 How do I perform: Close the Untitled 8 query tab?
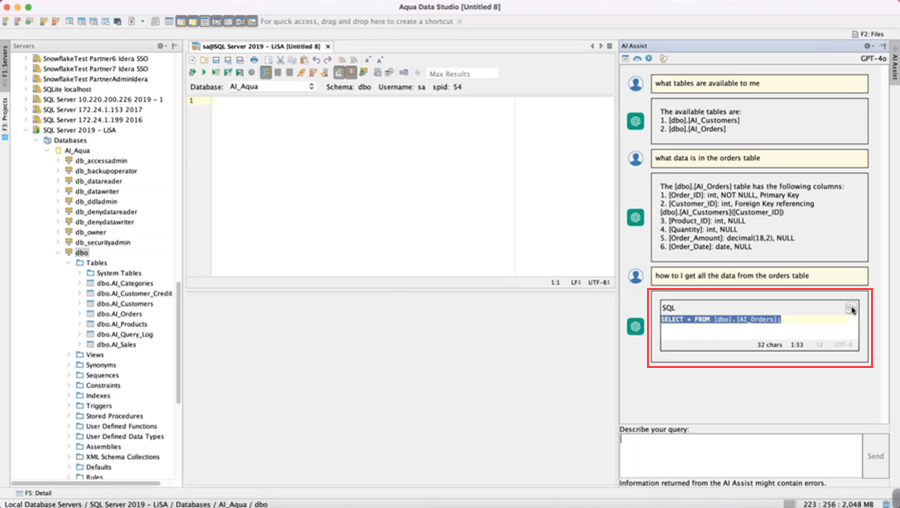(328, 46)
